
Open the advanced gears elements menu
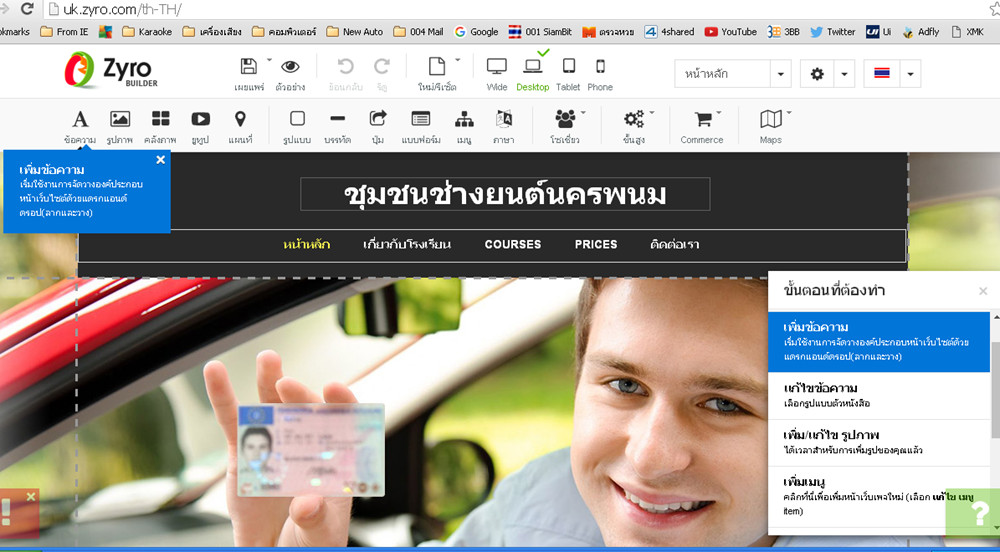(634, 119)
